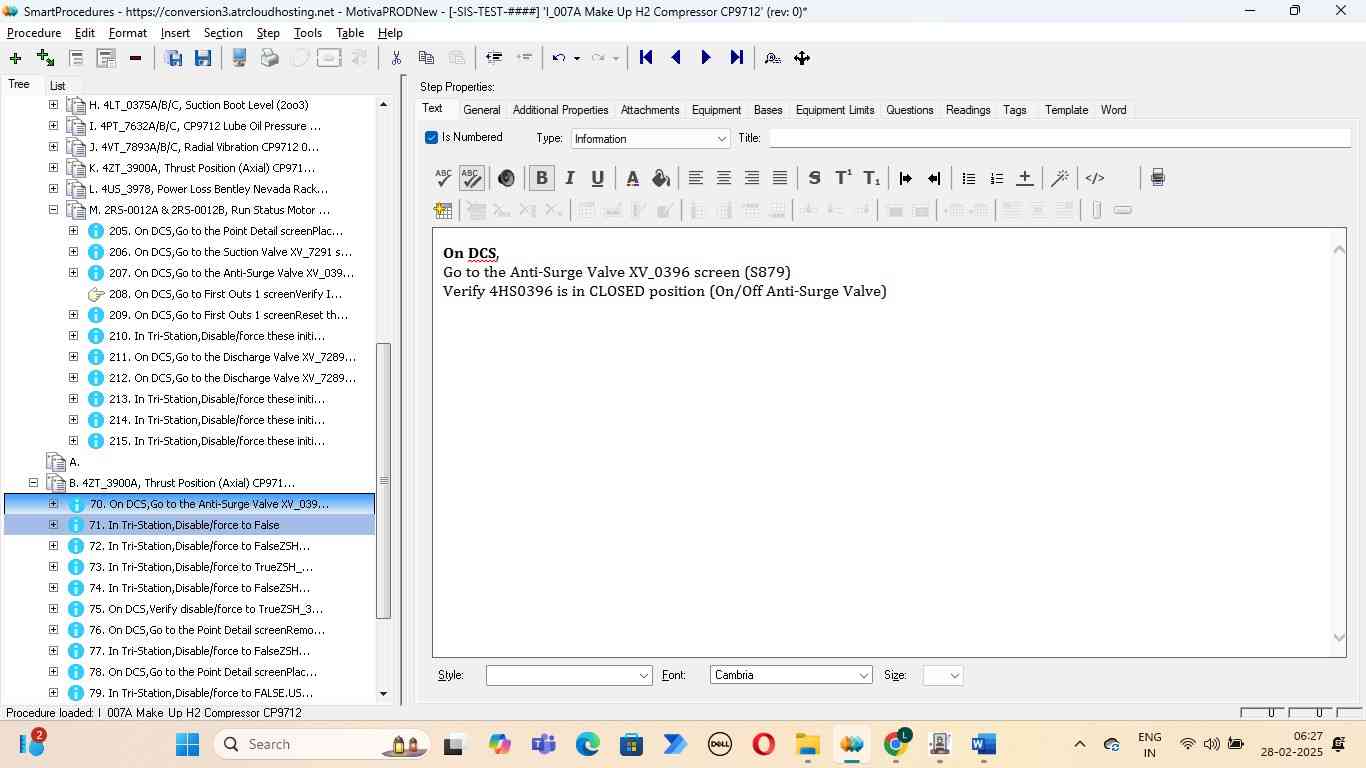Image resolution: width=1366 pixels, height=768 pixels.
Task: Open Microsoft Word from taskbar
Action: coord(983,744)
